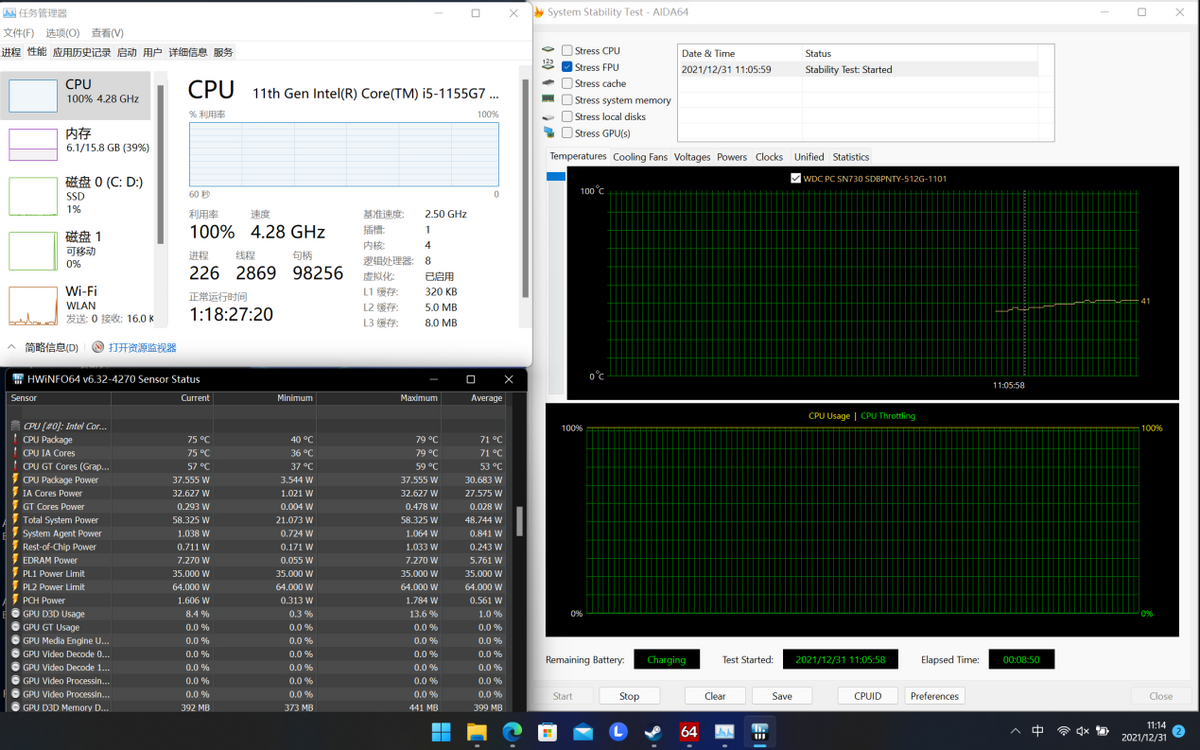The height and width of the screenshot is (750, 1200).
Task: Open the notification center badge
Action: [1180, 731]
